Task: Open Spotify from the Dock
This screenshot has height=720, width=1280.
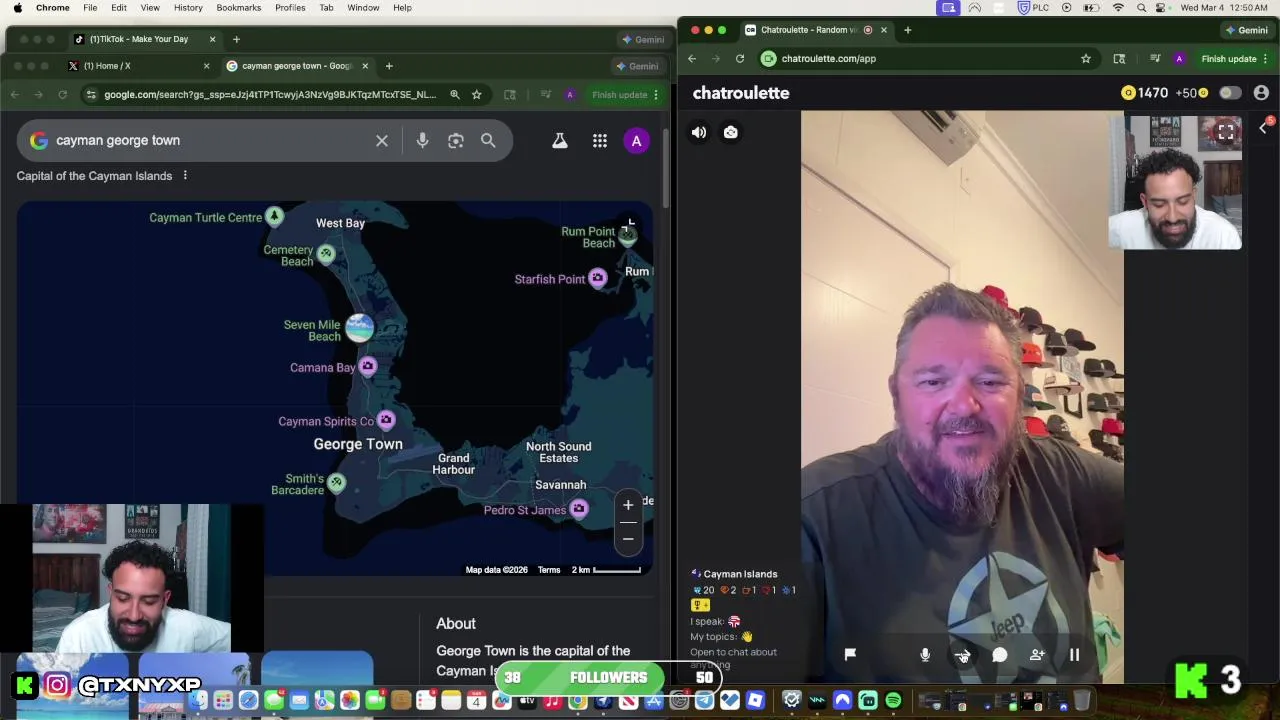Action: [893, 700]
